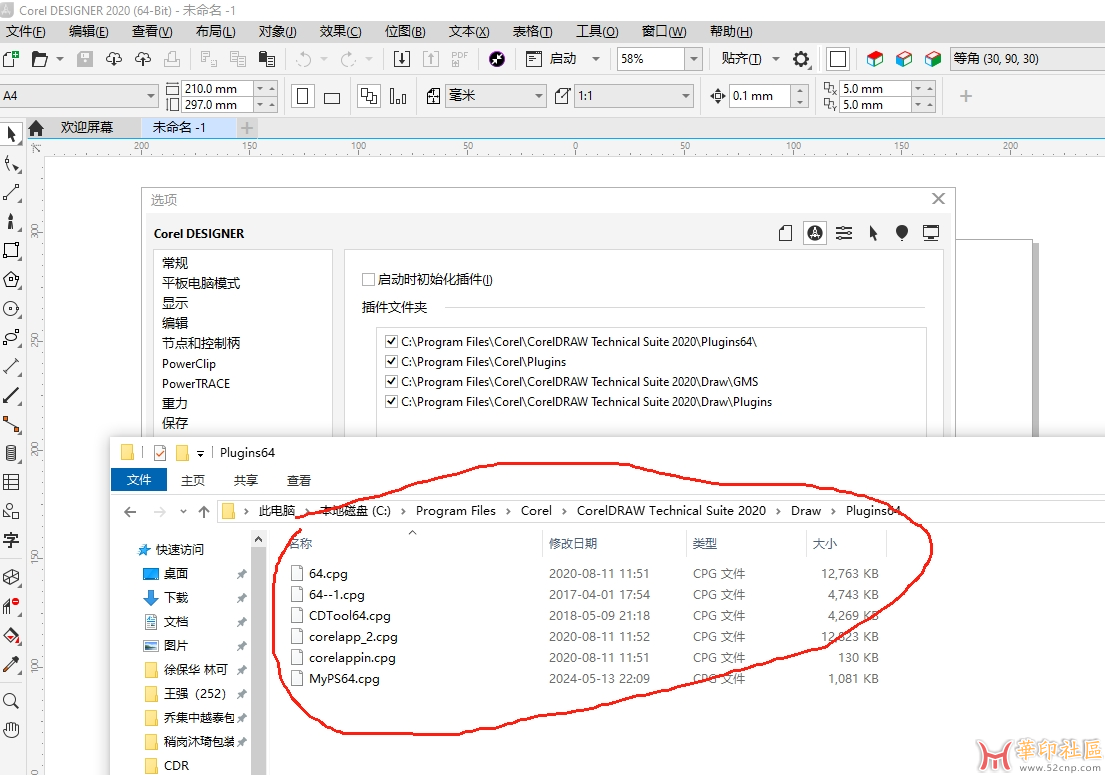Sort files by 修改日期 column
The width and height of the screenshot is (1105, 775).
pyautogui.click(x=573, y=544)
